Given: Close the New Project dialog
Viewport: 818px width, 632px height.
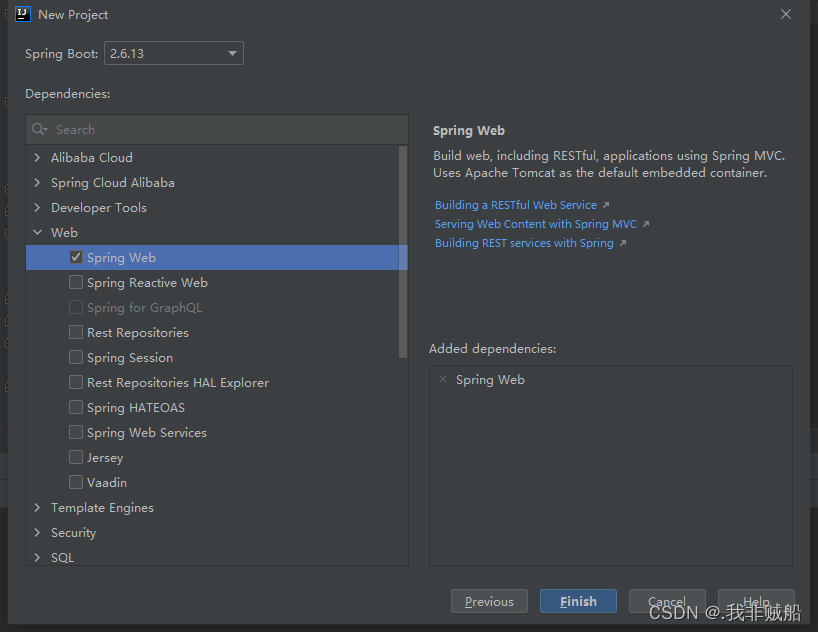Looking at the screenshot, I should pos(786,14).
